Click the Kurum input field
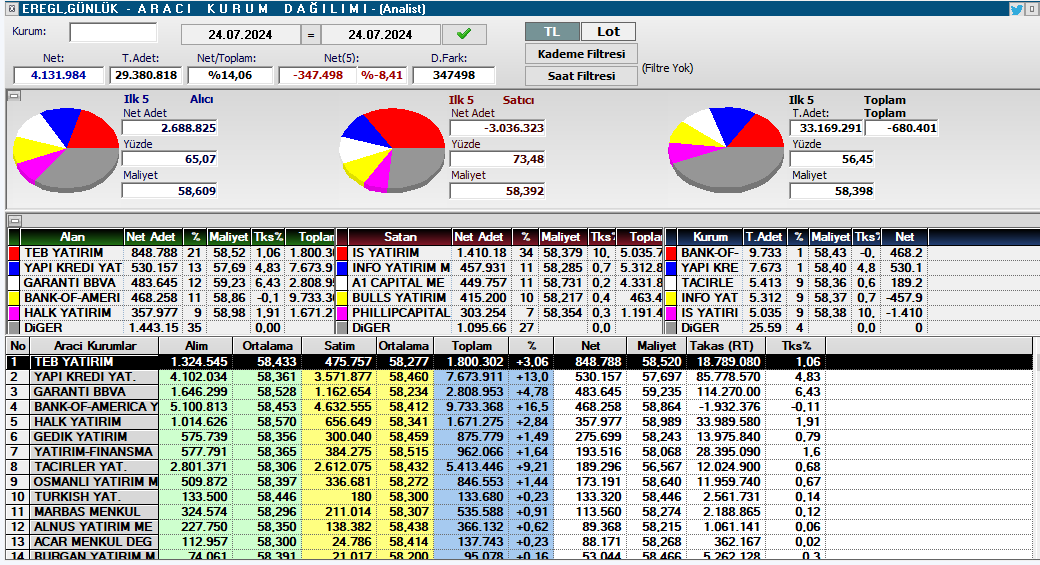The image size is (1040, 565). 113,32
